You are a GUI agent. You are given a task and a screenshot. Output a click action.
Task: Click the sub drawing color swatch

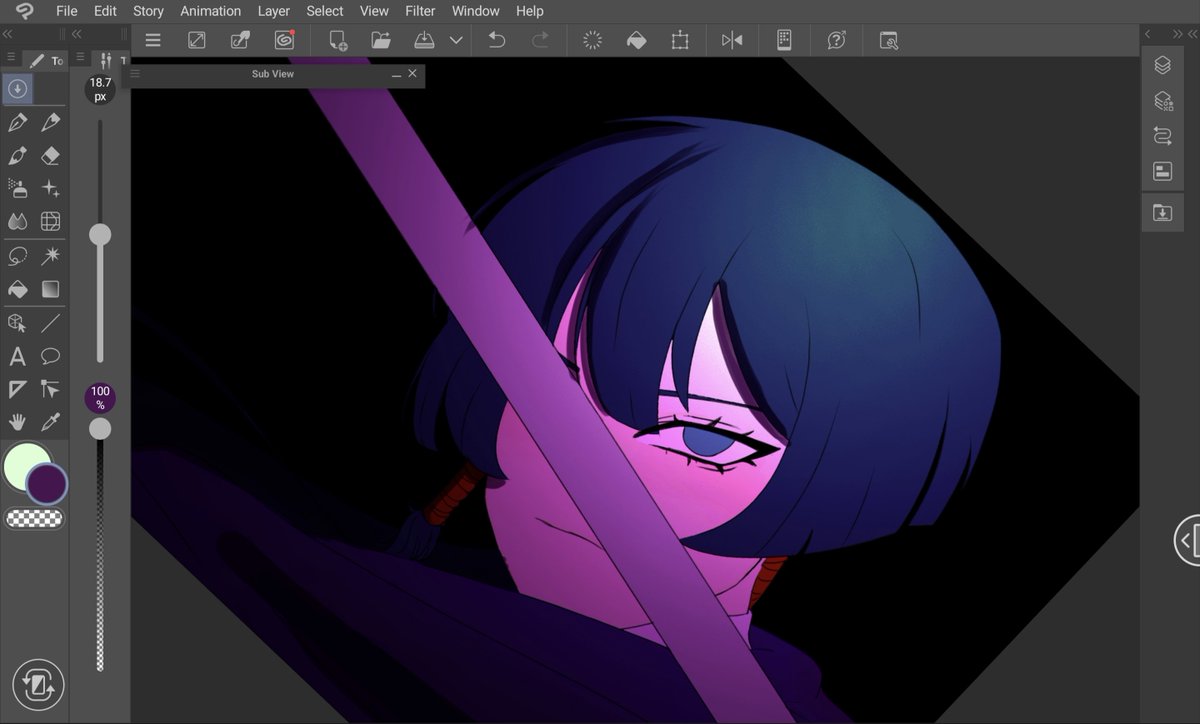(47, 484)
